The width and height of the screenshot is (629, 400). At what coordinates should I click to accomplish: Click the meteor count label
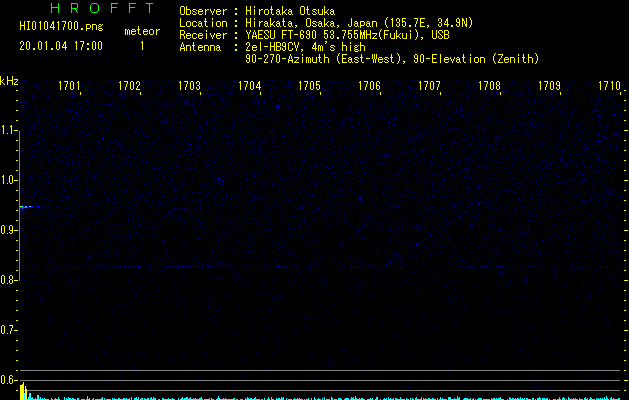pos(142,31)
